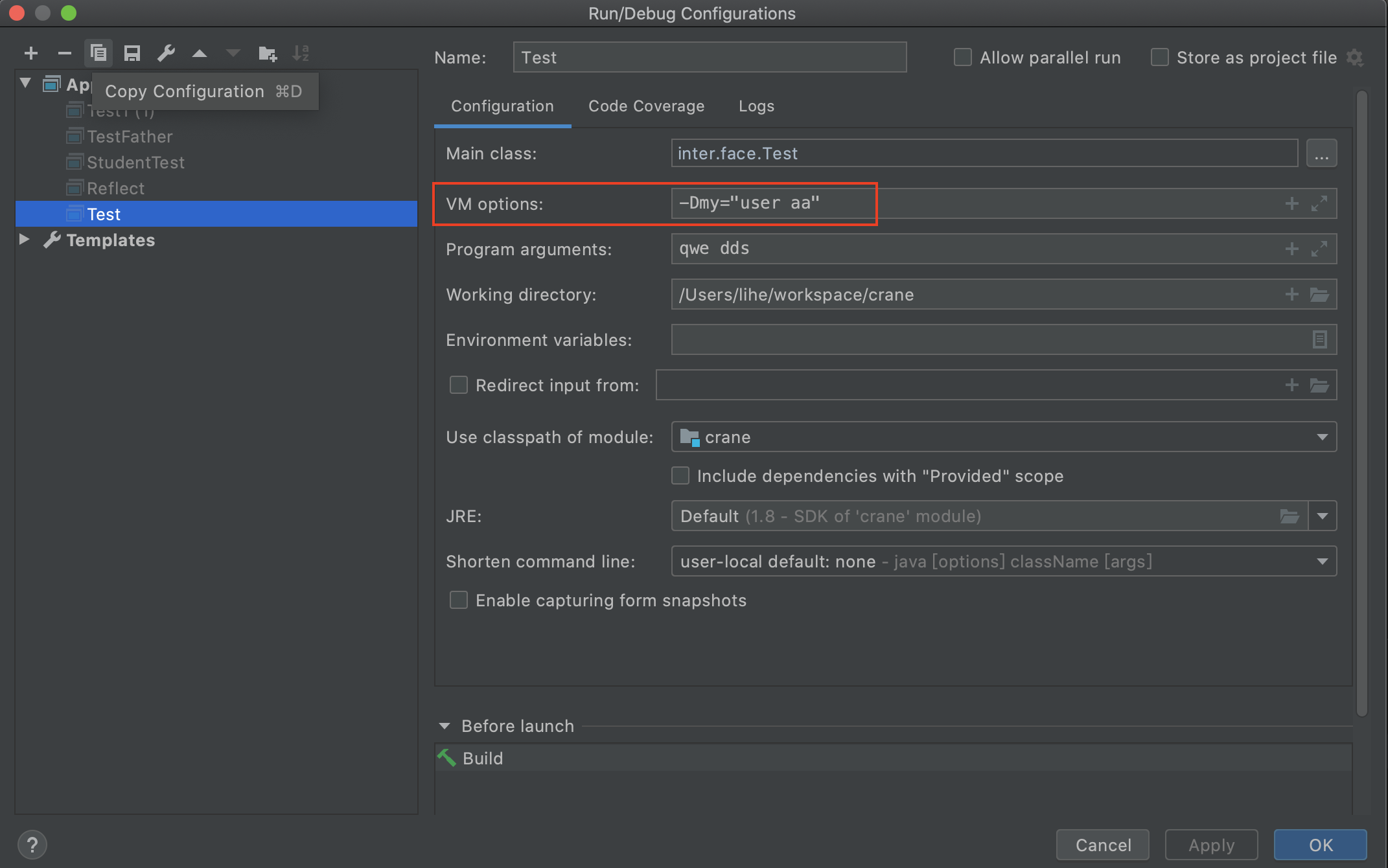Expand the VM options field editor
The image size is (1388, 868).
click(x=1319, y=203)
